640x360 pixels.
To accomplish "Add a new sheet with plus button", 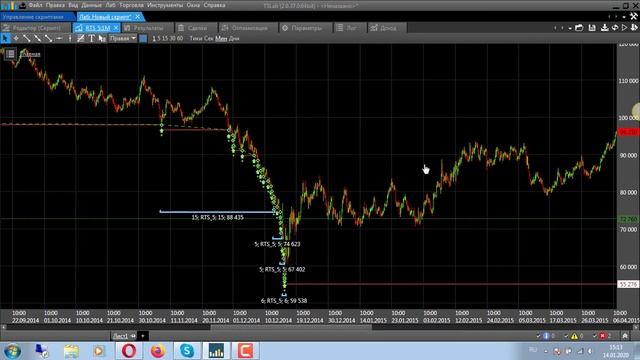I will coord(142,336).
